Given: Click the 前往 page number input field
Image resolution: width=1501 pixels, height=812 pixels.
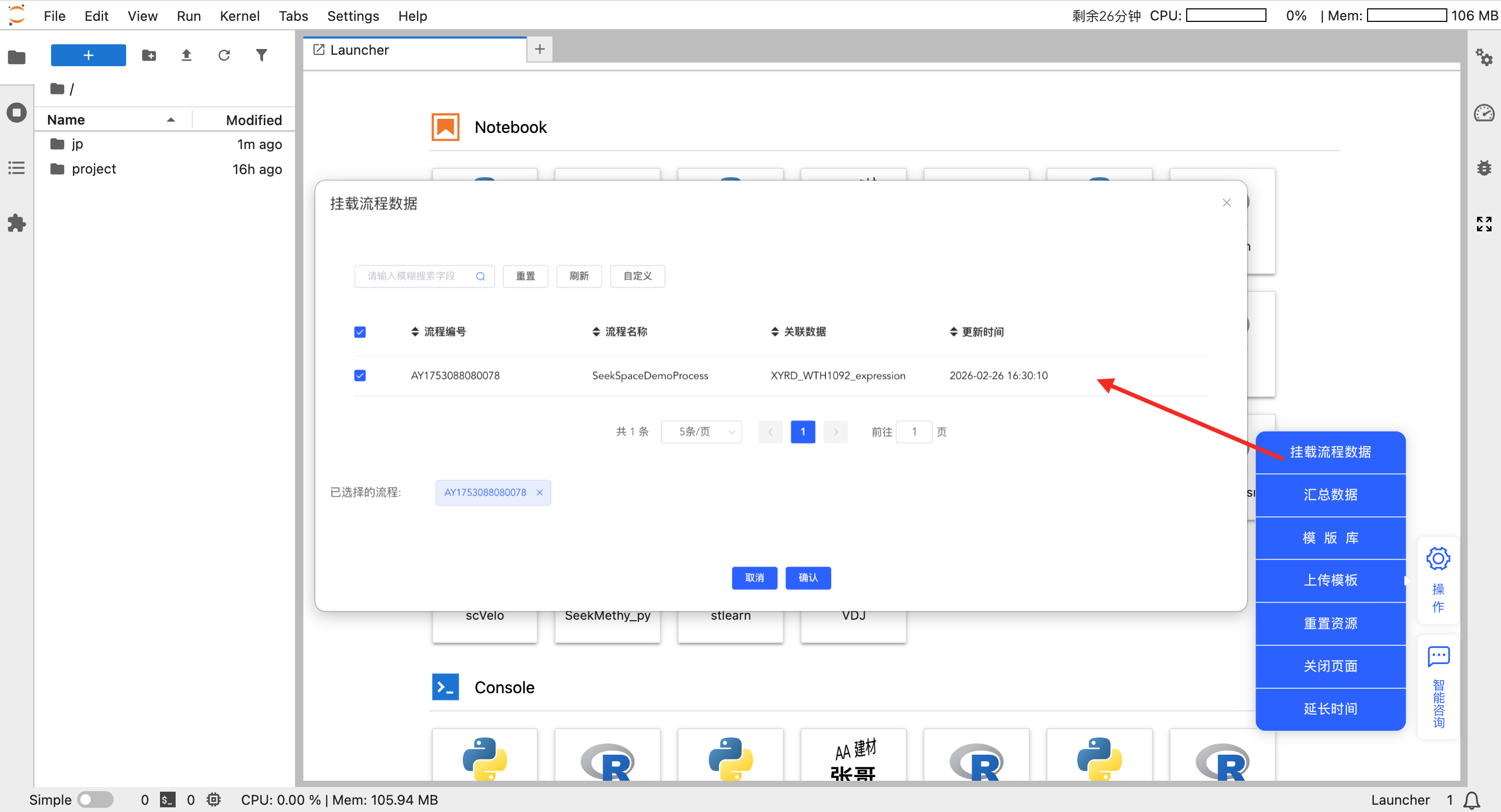Looking at the screenshot, I should pos(914,432).
